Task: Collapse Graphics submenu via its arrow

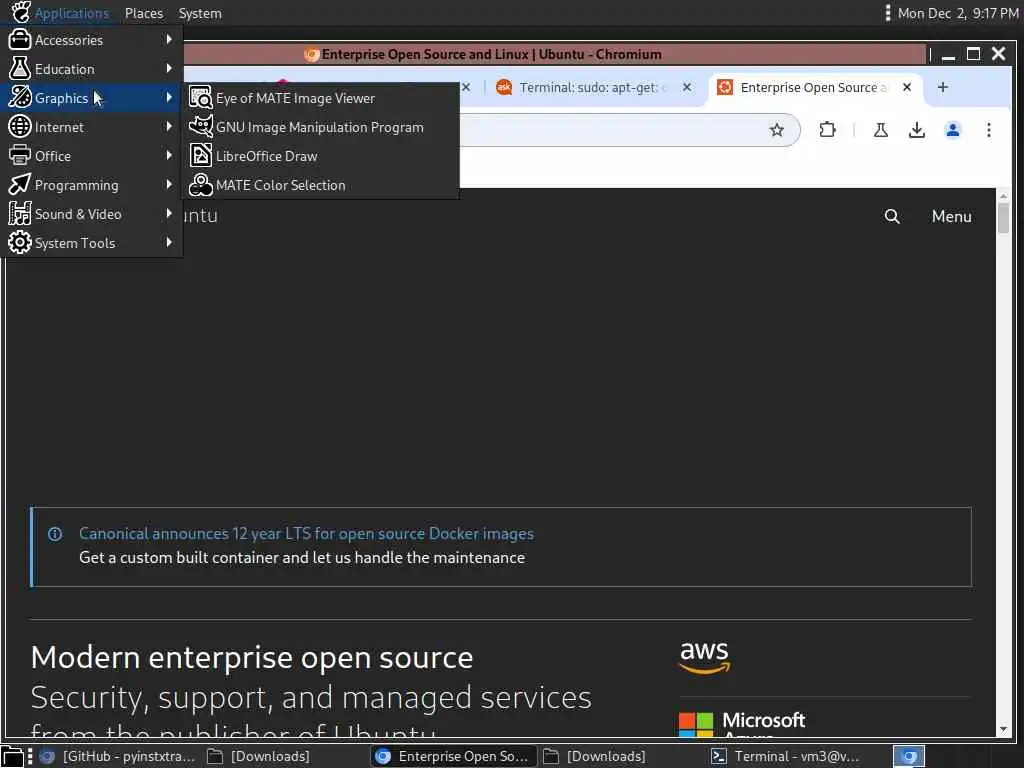Action: pos(169,97)
